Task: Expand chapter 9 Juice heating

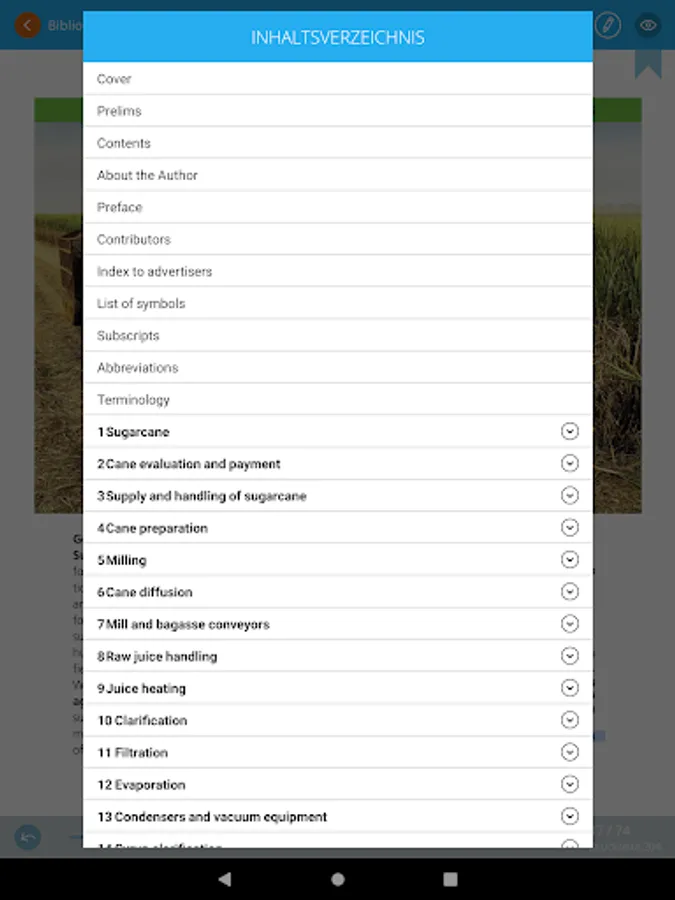Action: (570, 687)
